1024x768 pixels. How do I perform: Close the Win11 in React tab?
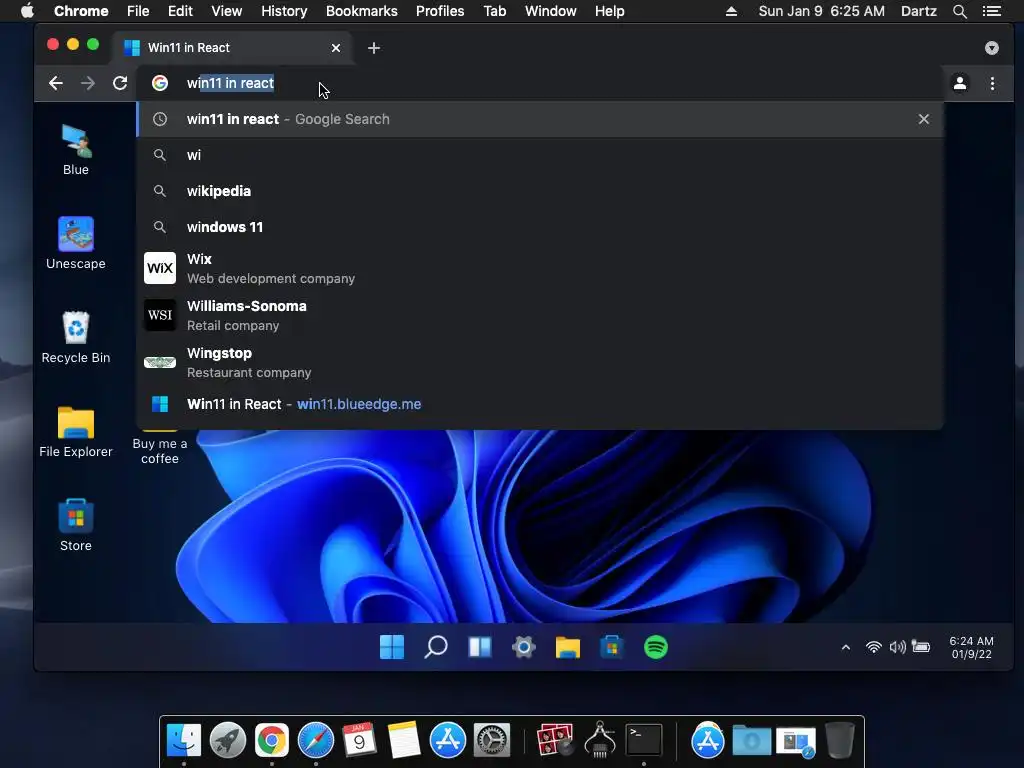336,48
